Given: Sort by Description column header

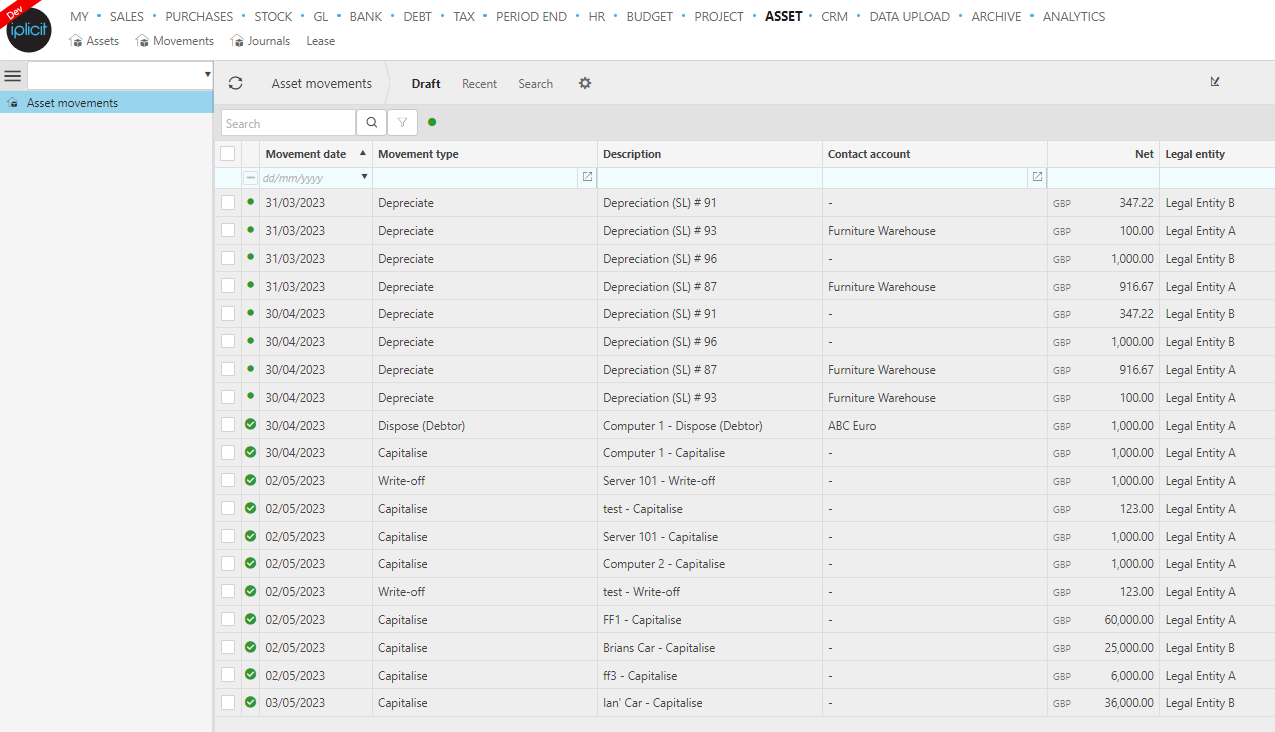Looking at the screenshot, I should [x=632, y=154].
